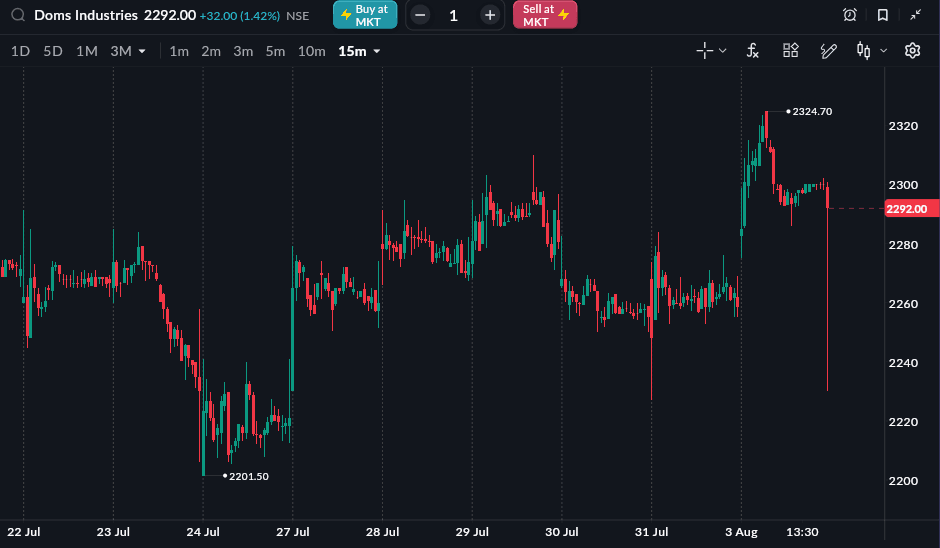Select the 5D range
This screenshot has width=940, height=548.
click(53, 52)
